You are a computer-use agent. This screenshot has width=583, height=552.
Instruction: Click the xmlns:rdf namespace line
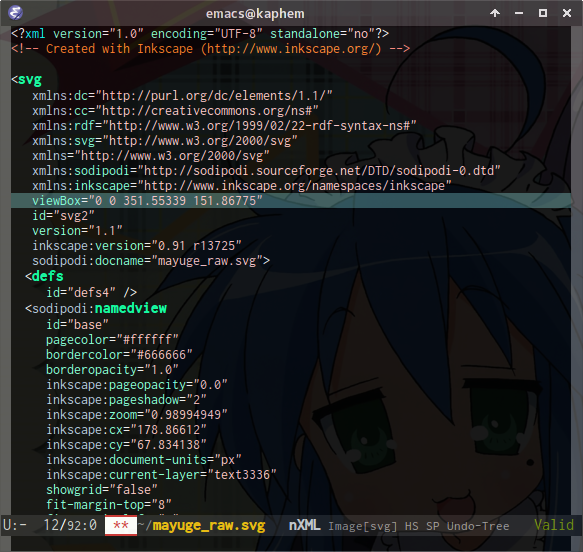224,126
